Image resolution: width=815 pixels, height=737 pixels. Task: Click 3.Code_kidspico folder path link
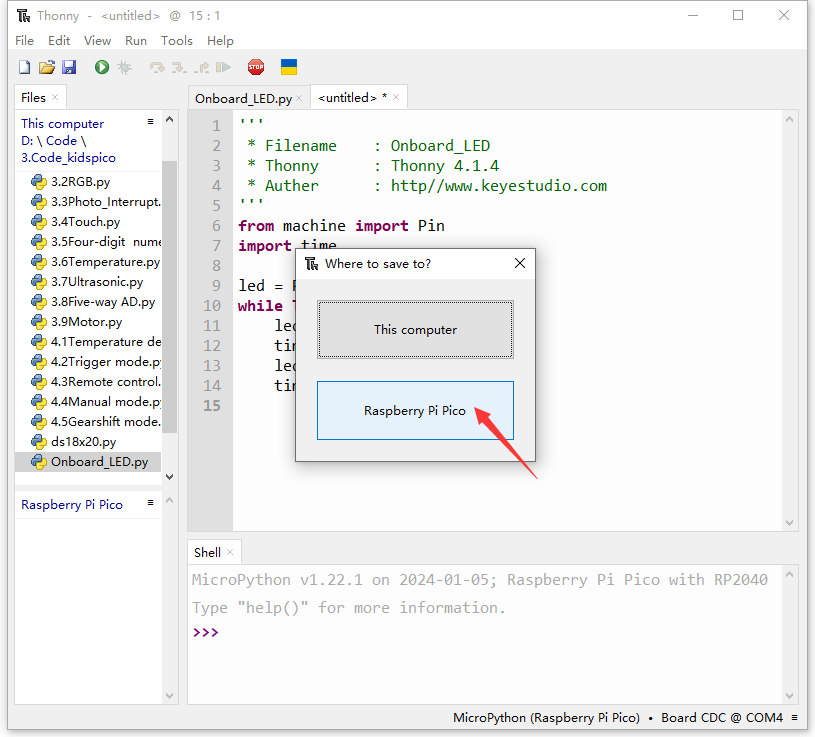(x=68, y=157)
